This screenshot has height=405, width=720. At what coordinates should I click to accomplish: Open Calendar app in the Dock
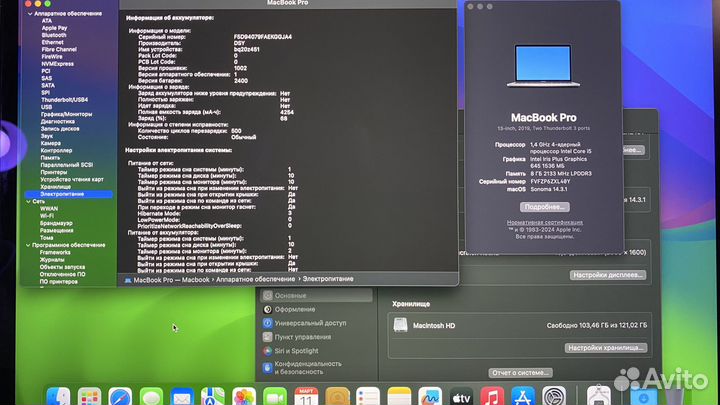coord(306,397)
